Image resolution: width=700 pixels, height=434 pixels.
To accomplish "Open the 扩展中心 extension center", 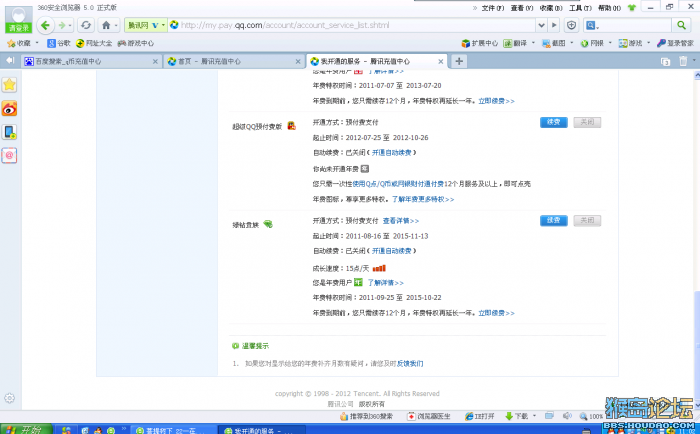I will point(479,43).
